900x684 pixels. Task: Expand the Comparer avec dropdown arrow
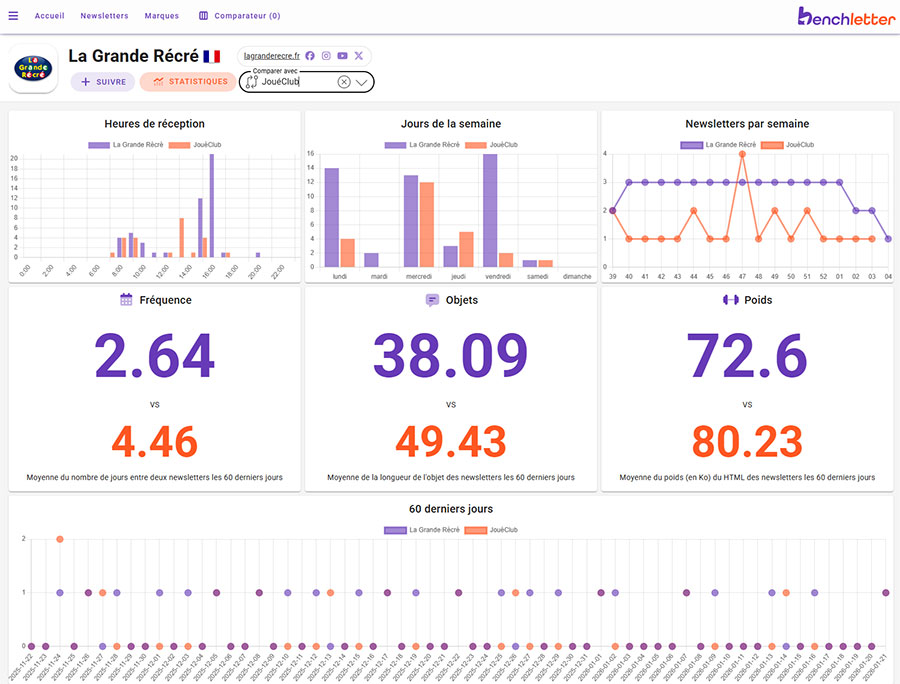click(362, 82)
